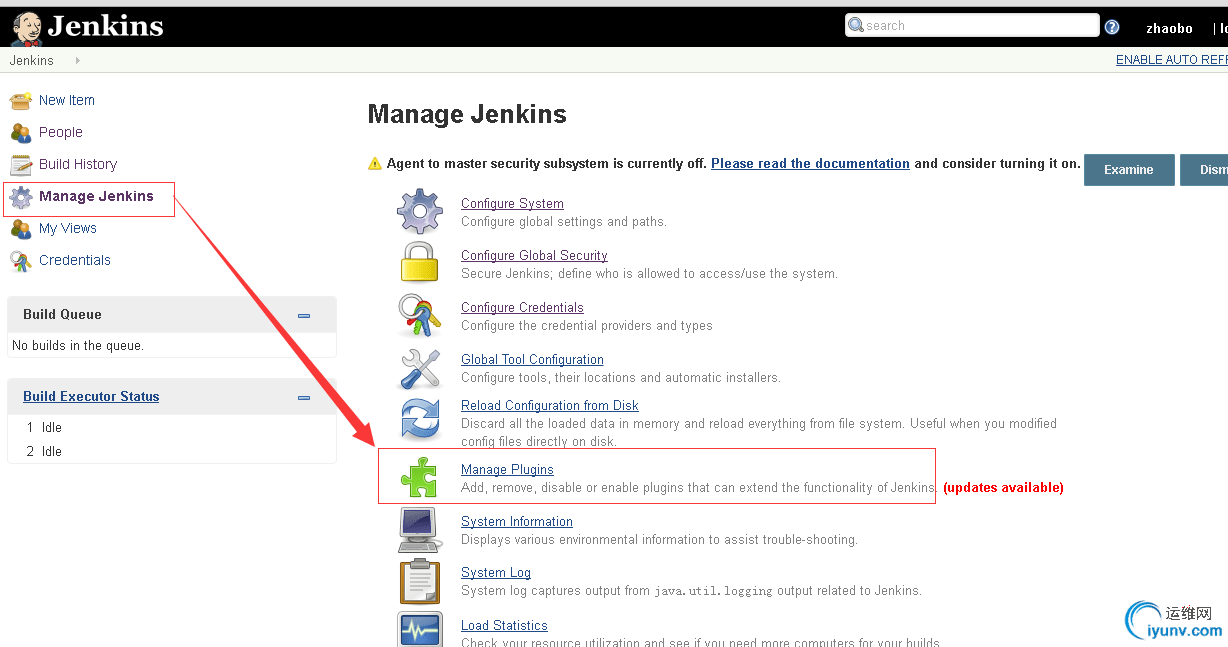Screen dimensions: 1228x647
Task: Open New Item in the sidebar
Action: coord(67,100)
